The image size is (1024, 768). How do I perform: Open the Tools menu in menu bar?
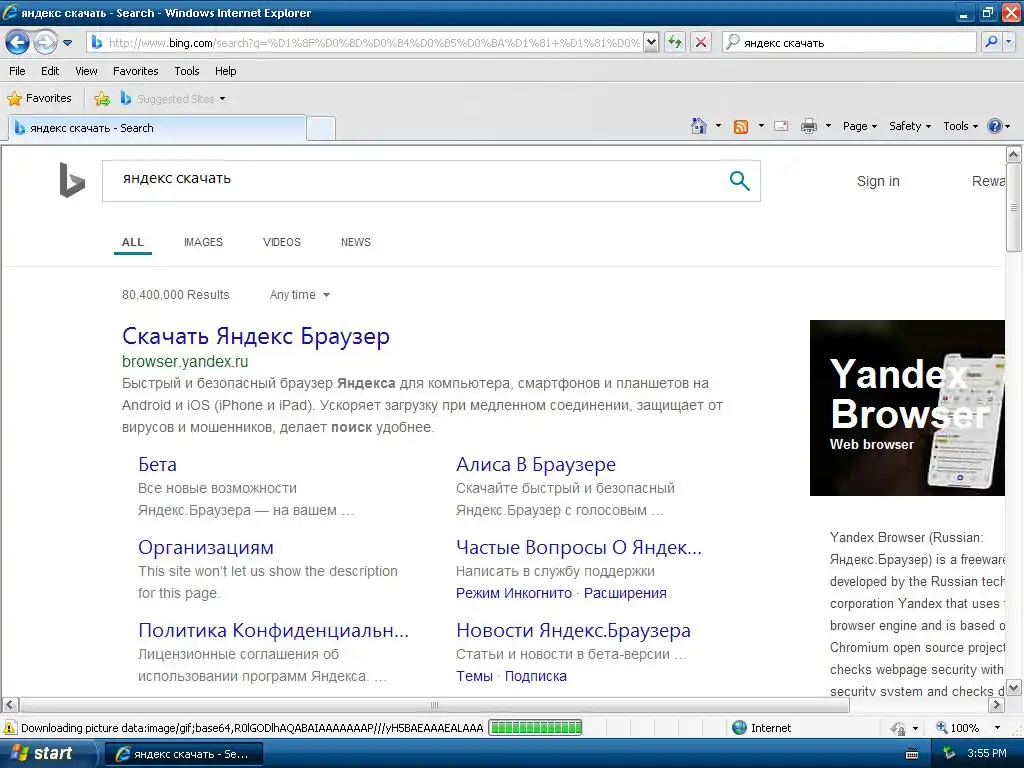point(187,71)
